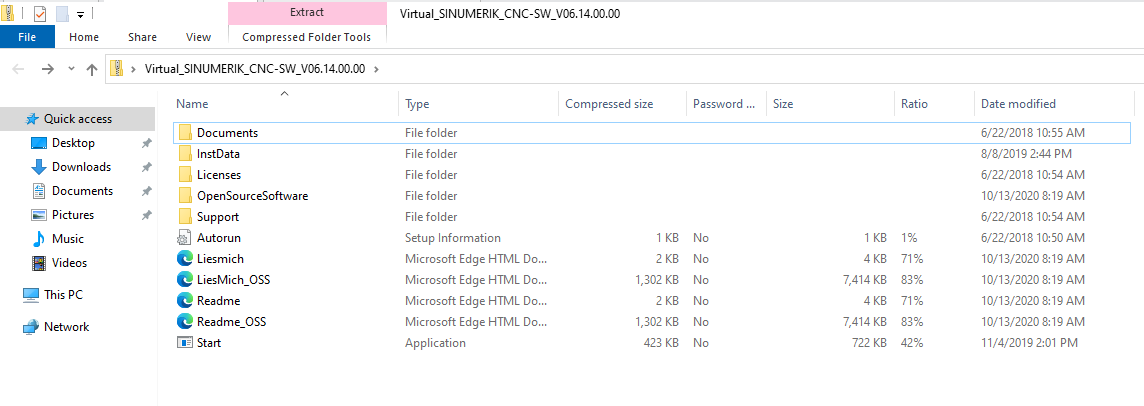Click the Forward navigation arrow
Screen dimensions: 1144x406
pyautogui.click(x=47, y=69)
